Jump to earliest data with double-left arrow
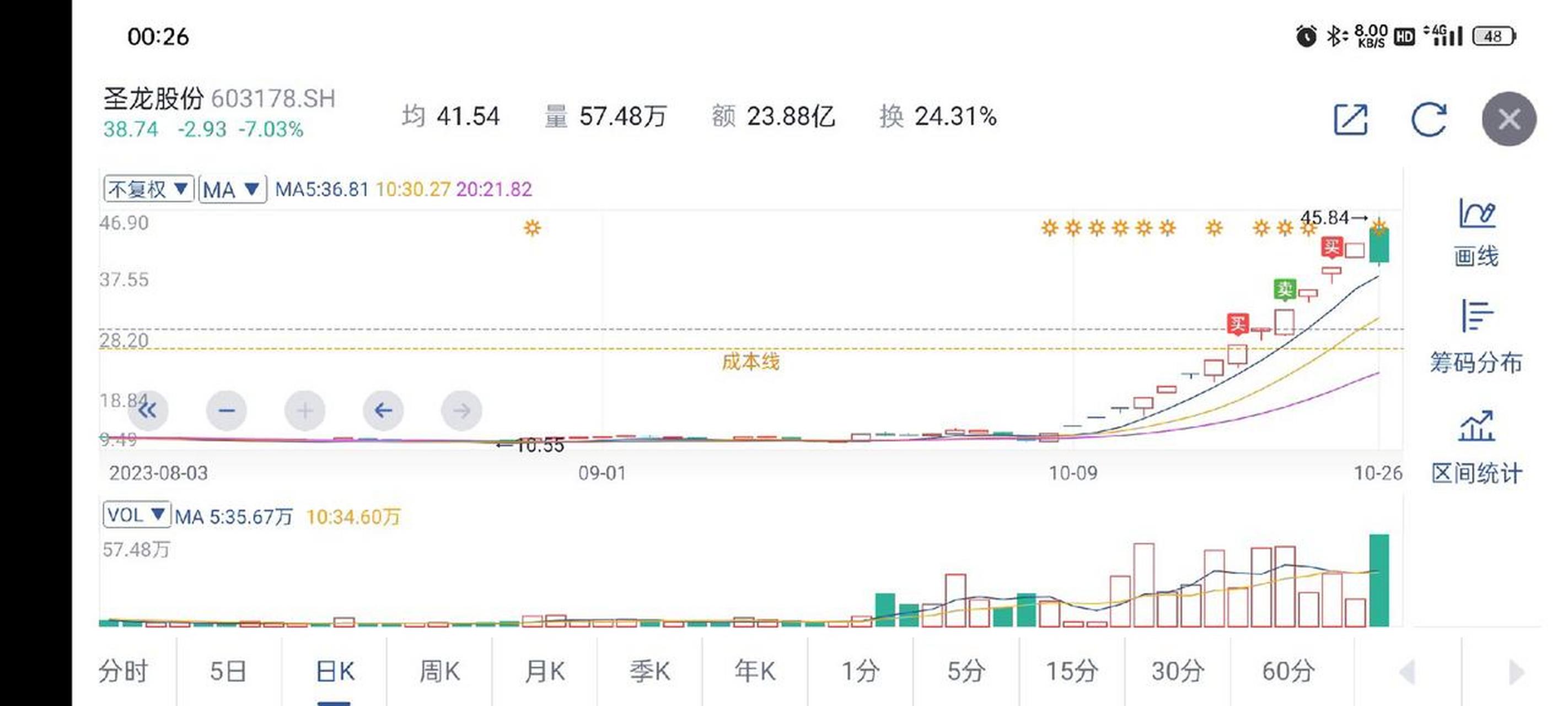Image resolution: width=1568 pixels, height=706 pixels. (148, 410)
